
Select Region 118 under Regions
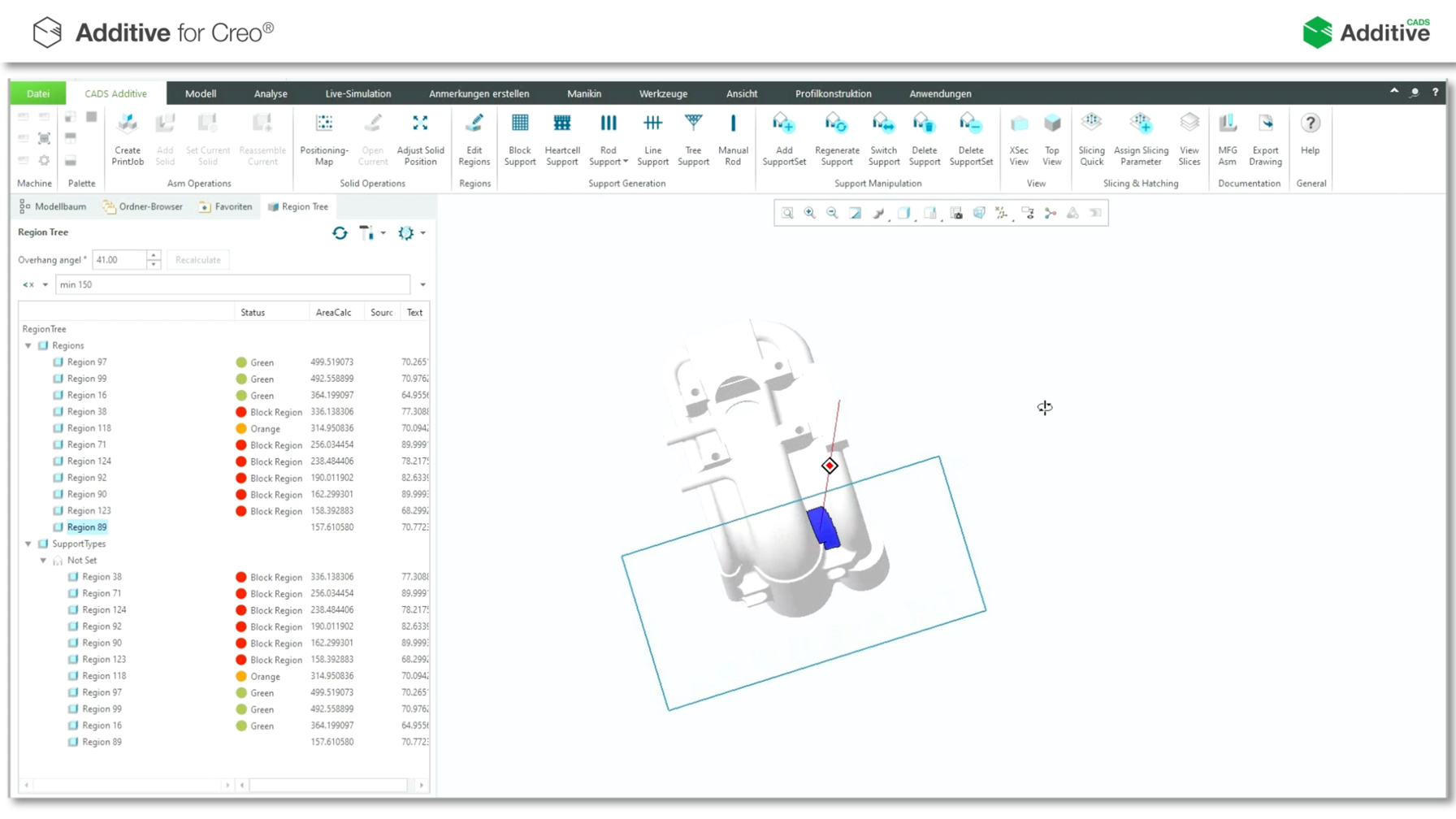point(89,428)
